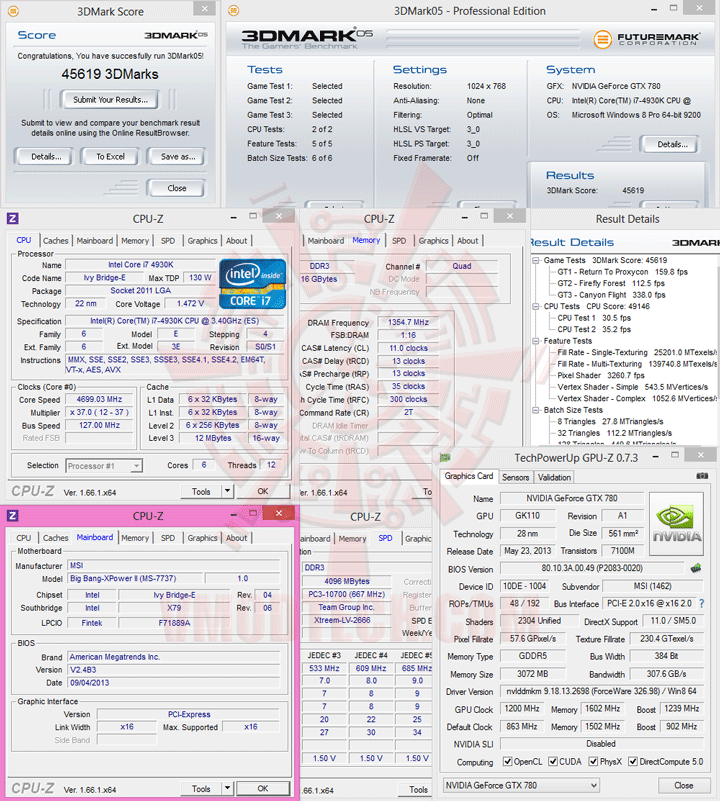The height and width of the screenshot is (801, 720).
Task: Click the purple Z icon of CPU-Z CPU window
Action: point(13,219)
